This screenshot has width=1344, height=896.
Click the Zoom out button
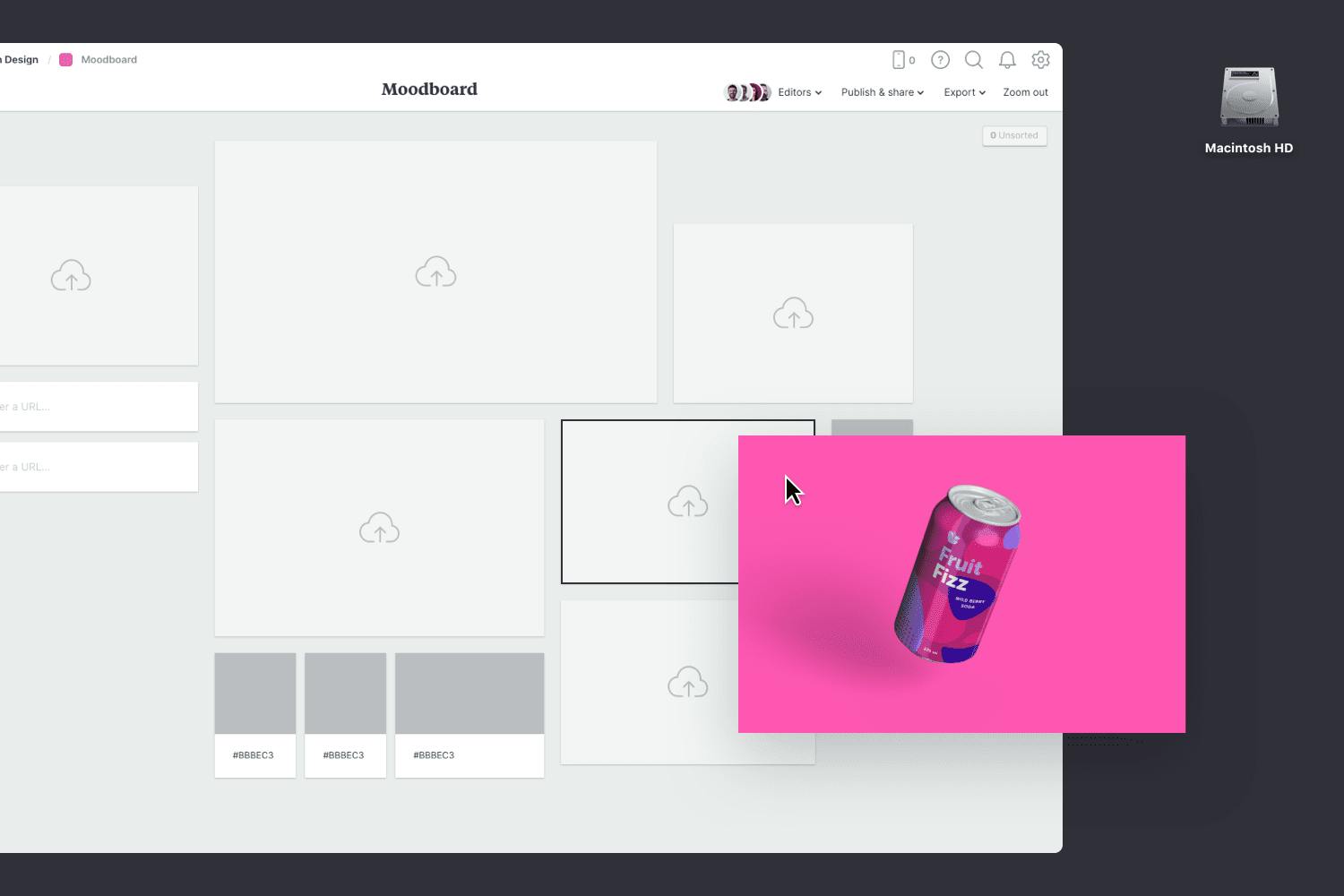tap(1025, 92)
